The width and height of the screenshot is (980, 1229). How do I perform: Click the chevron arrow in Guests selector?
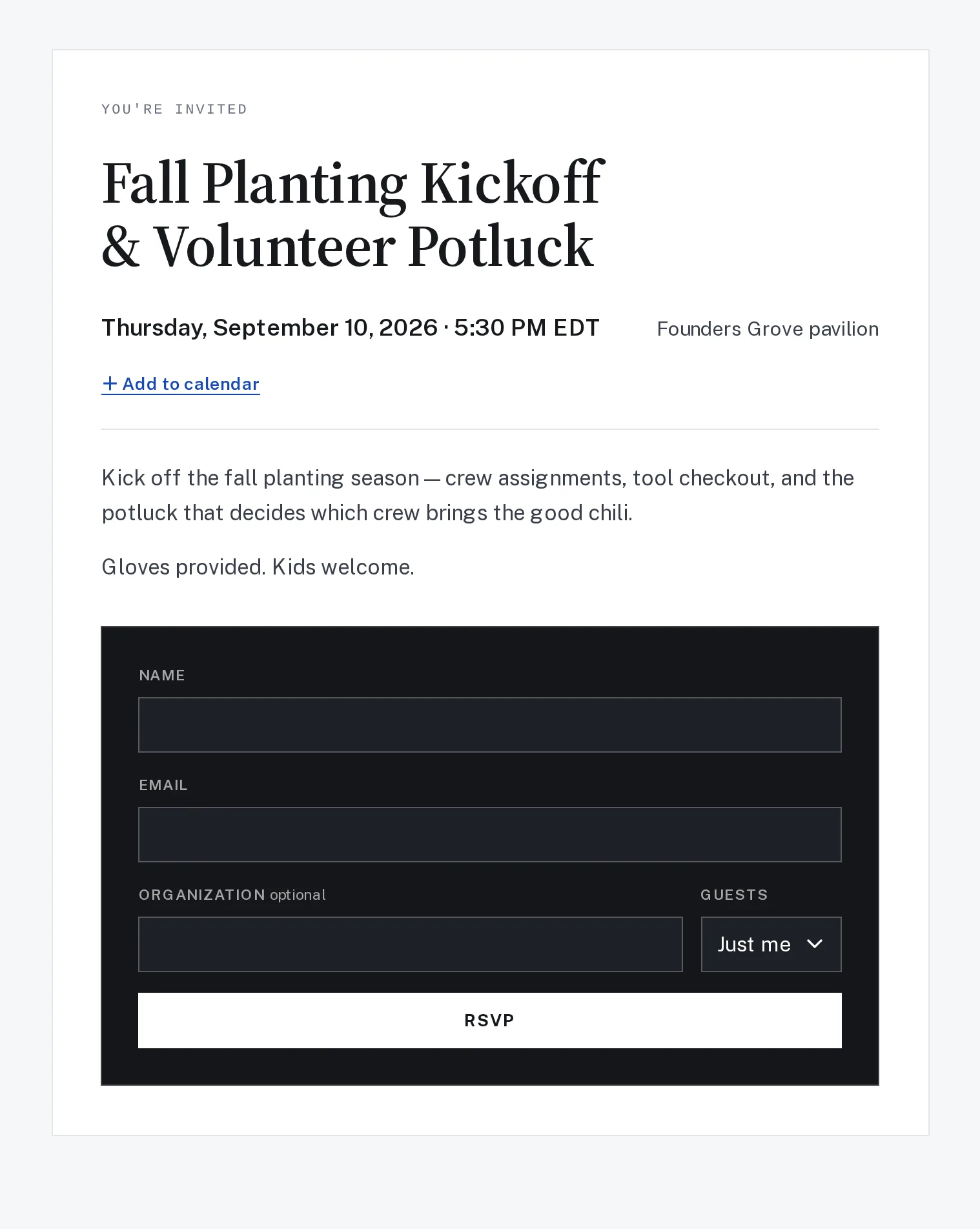click(815, 944)
